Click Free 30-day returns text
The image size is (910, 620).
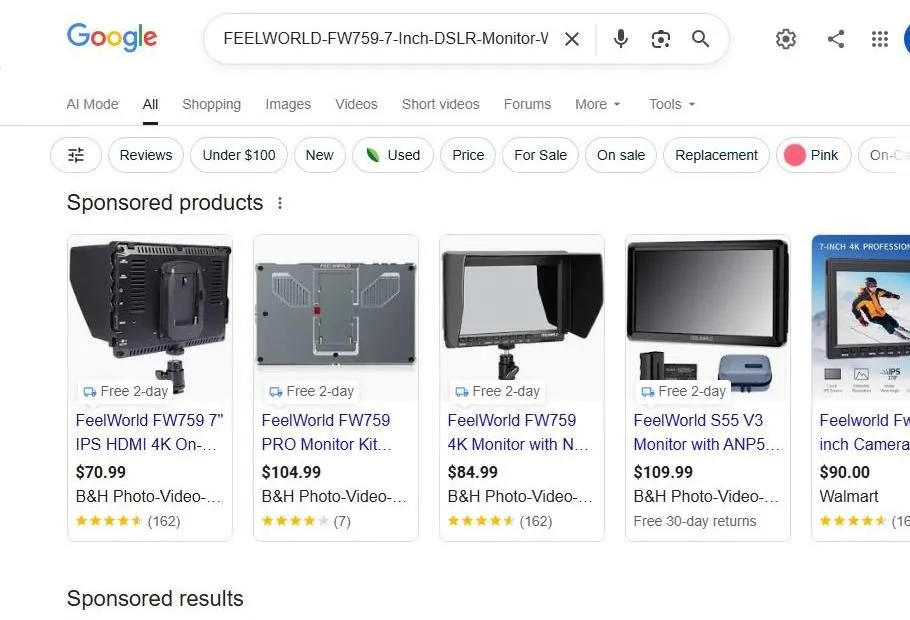coord(695,521)
